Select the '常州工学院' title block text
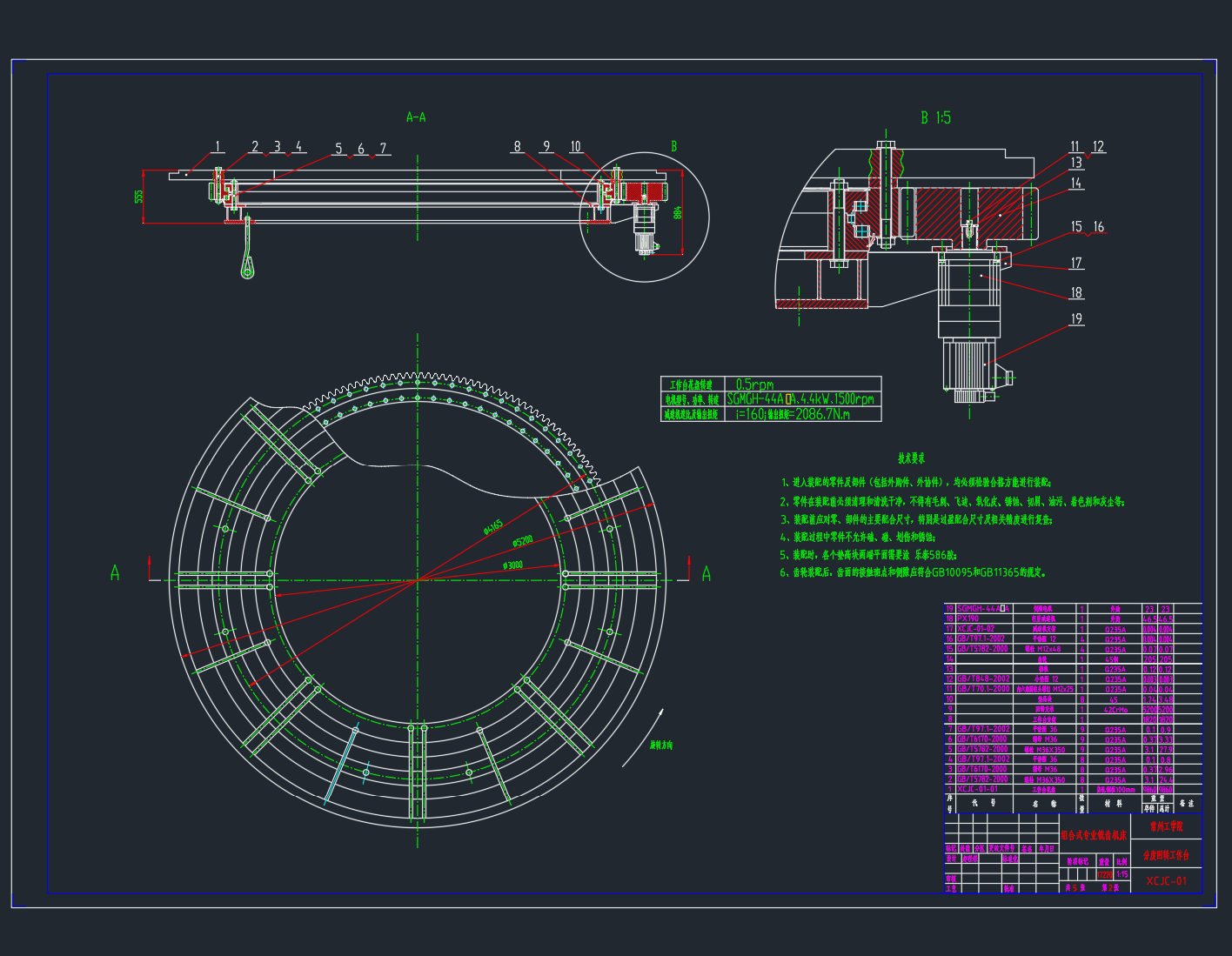The image size is (1232, 956). pos(1167,826)
